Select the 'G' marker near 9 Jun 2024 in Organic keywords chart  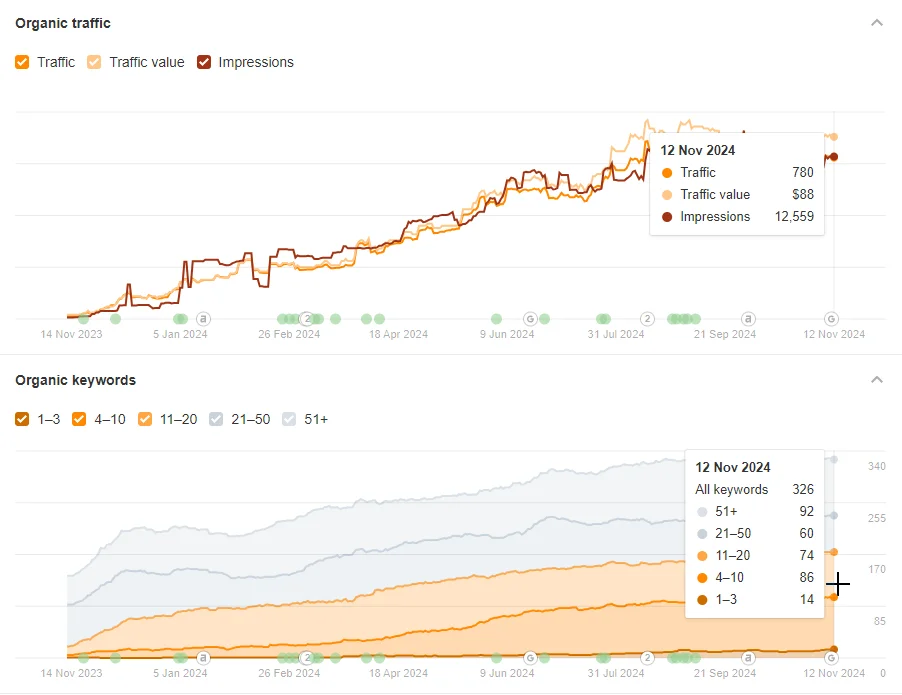pos(530,658)
